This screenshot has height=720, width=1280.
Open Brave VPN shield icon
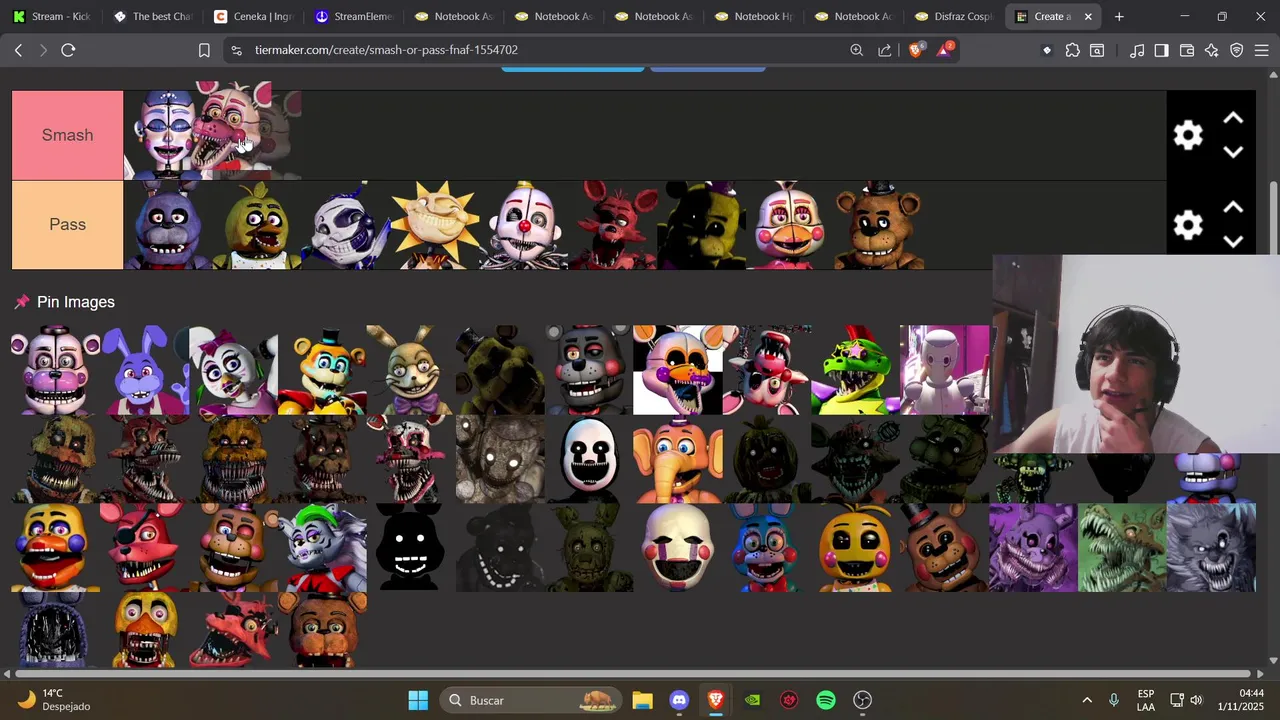pyautogui.click(x=1237, y=50)
